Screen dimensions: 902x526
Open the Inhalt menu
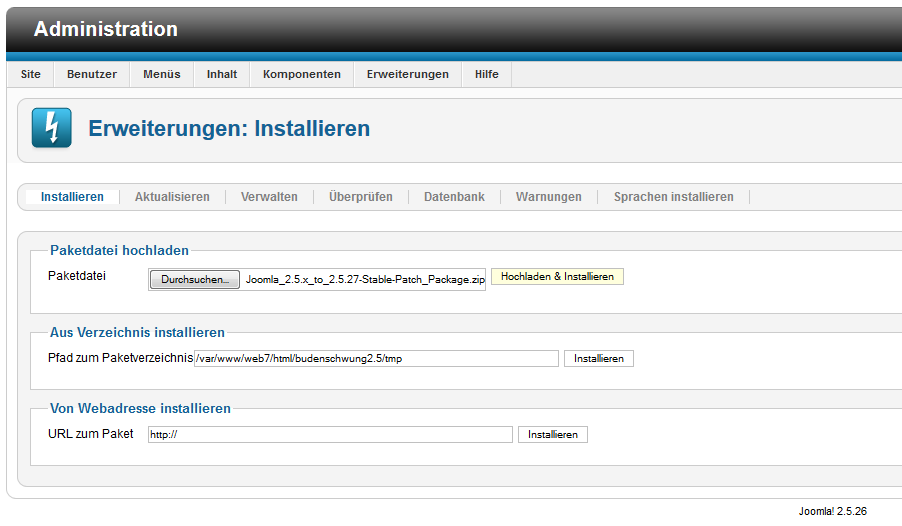[222, 74]
